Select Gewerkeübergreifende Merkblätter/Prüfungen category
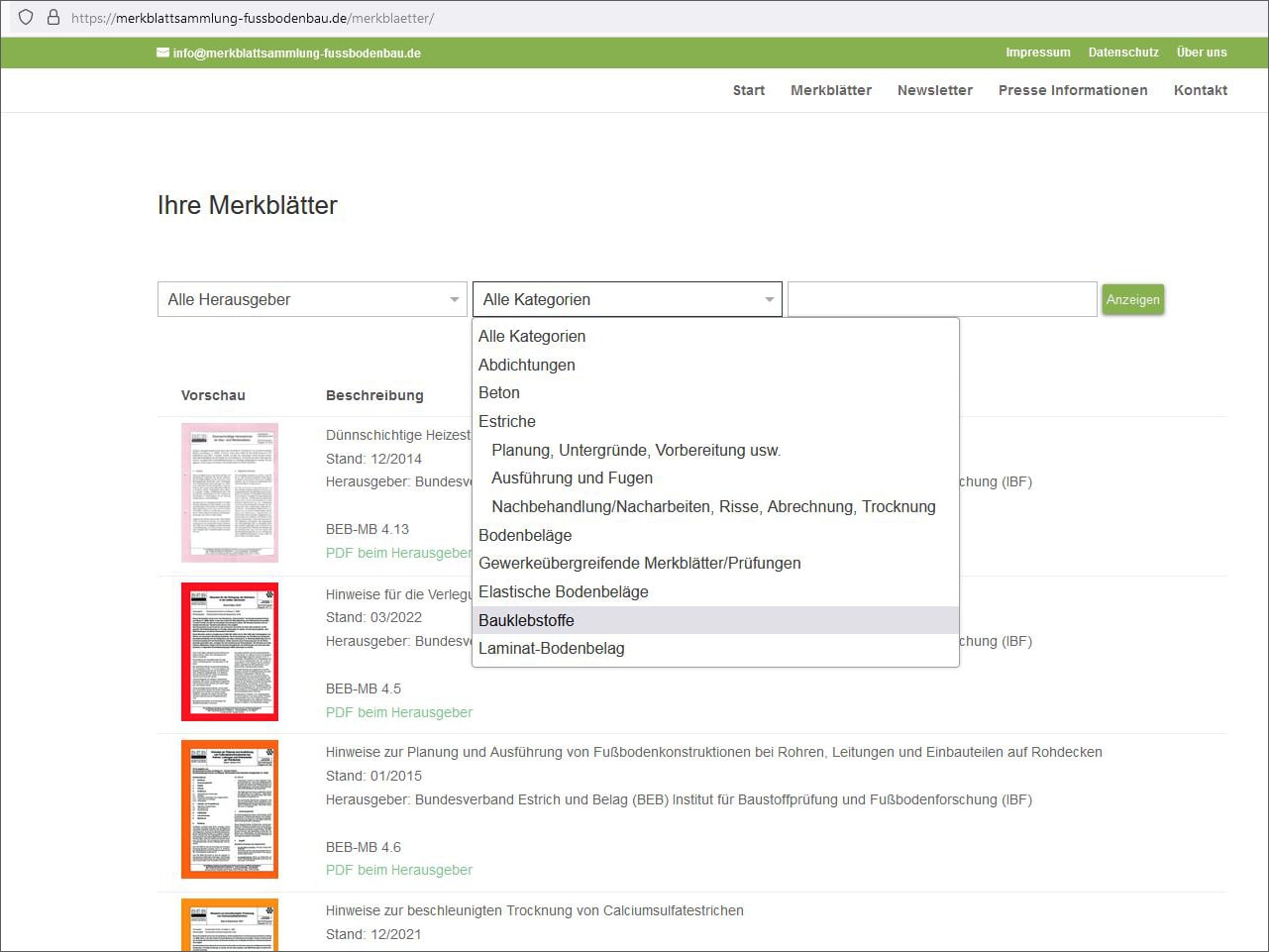Viewport: 1269px width, 952px height. [715, 563]
